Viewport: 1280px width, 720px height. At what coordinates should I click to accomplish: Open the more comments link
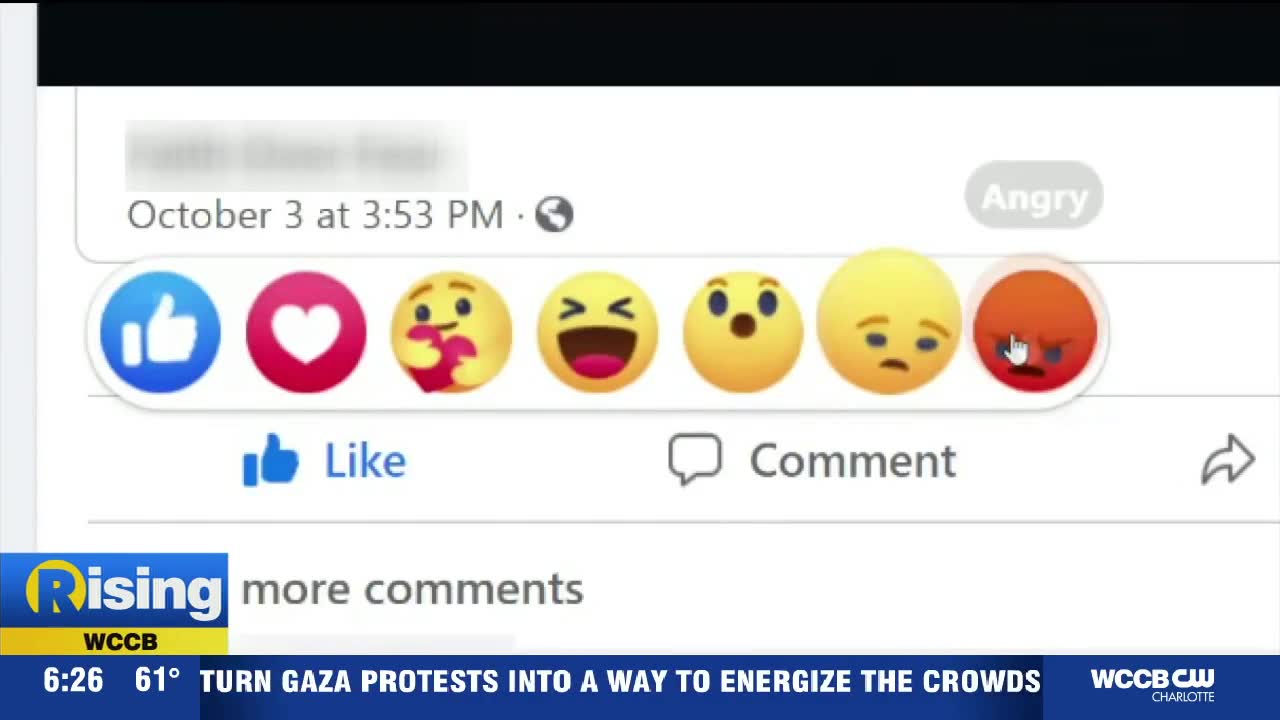click(412, 589)
